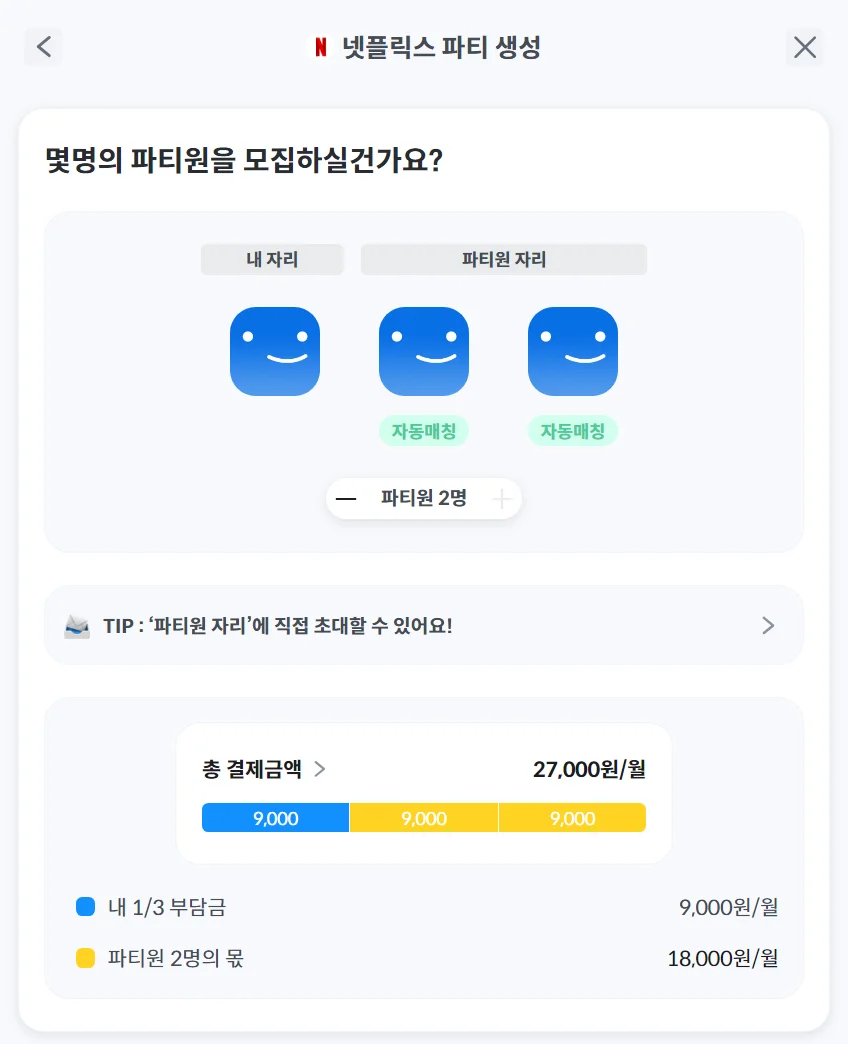Viewport: 848px width, 1044px height.
Task: Click the second 파티원 smiley avatar
Action: click(x=573, y=351)
